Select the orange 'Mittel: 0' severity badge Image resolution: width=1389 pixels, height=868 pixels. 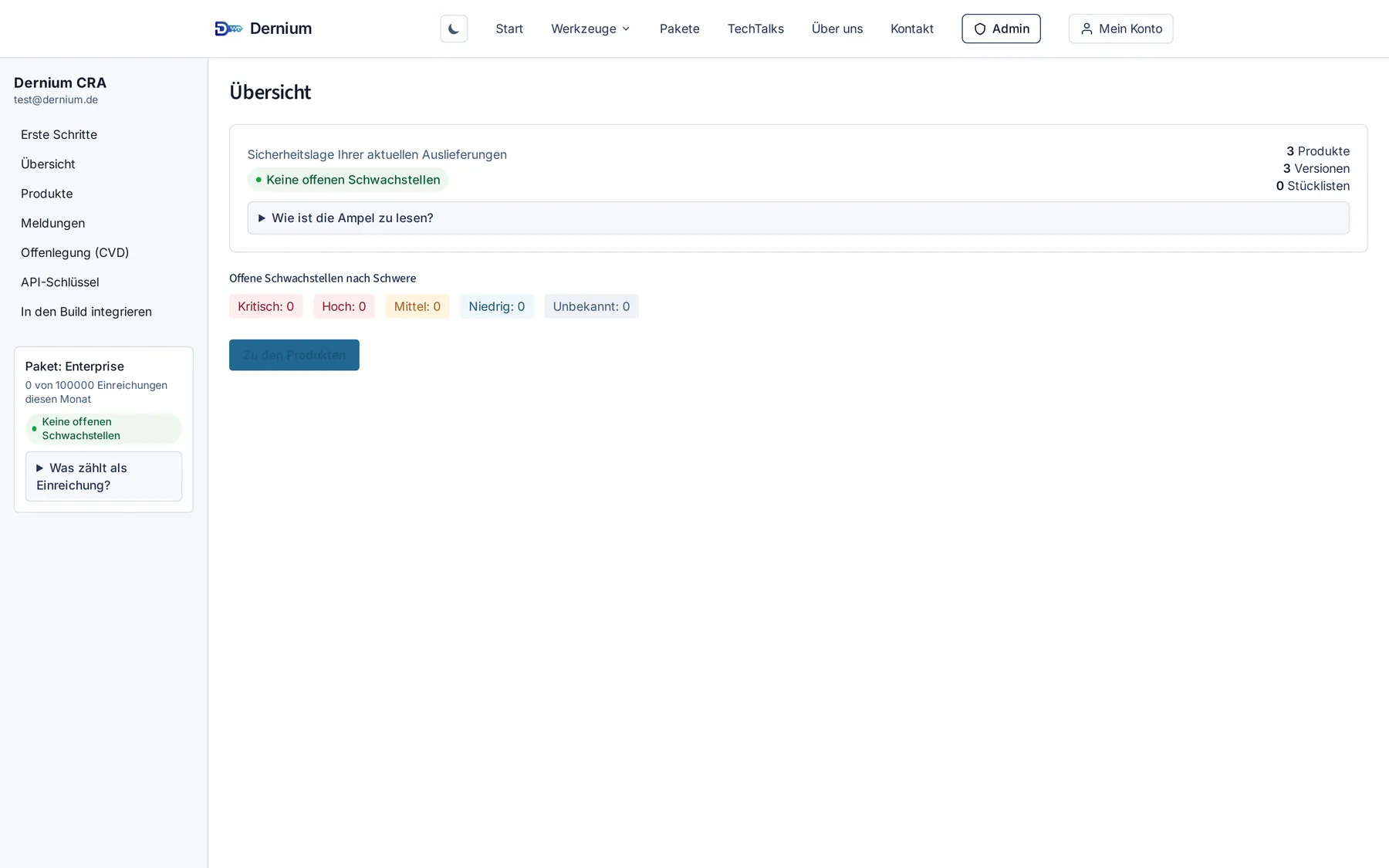coord(417,306)
